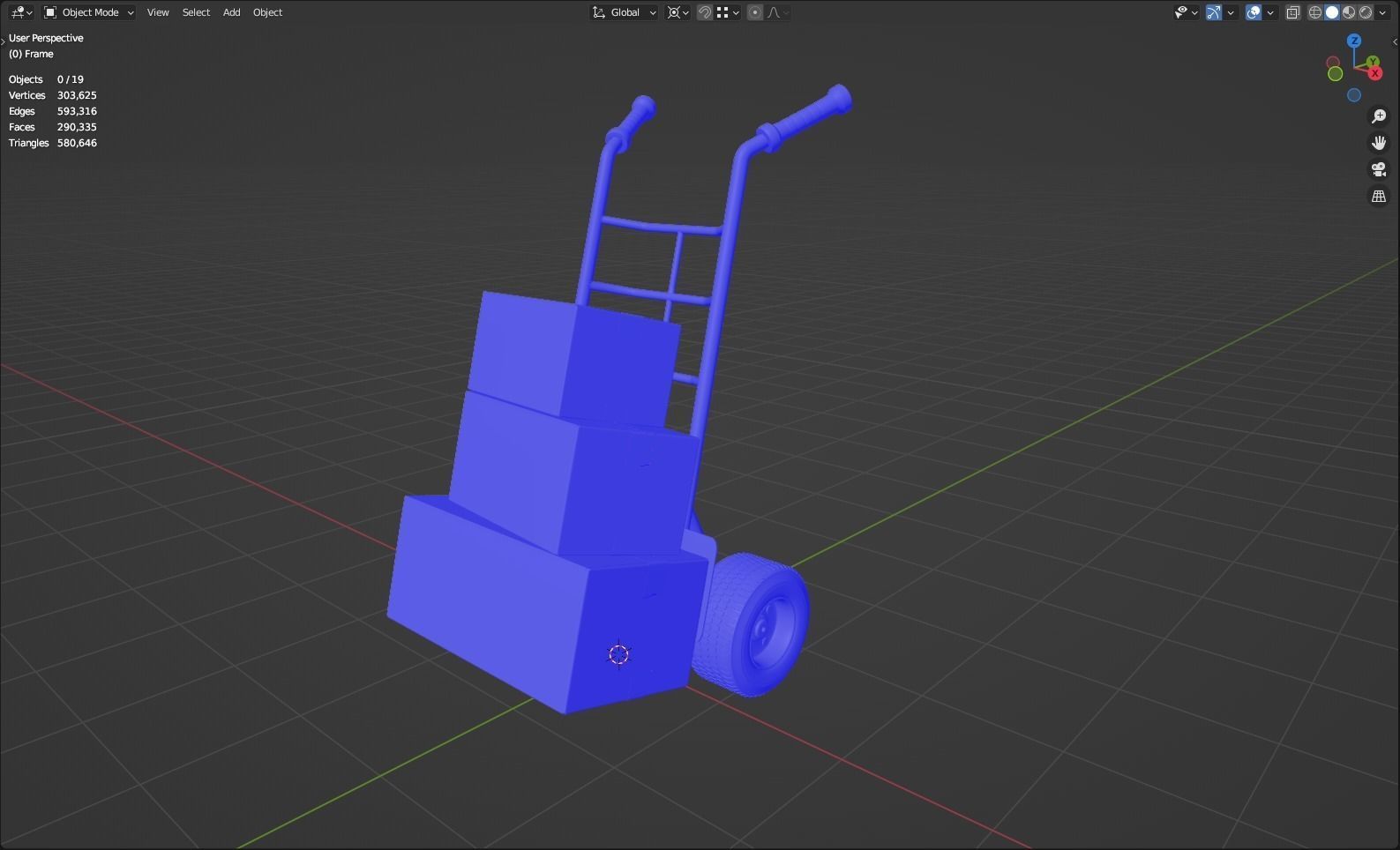Open overlays options dropdown arrow
The image size is (1400, 850).
pyautogui.click(x=1270, y=12)
